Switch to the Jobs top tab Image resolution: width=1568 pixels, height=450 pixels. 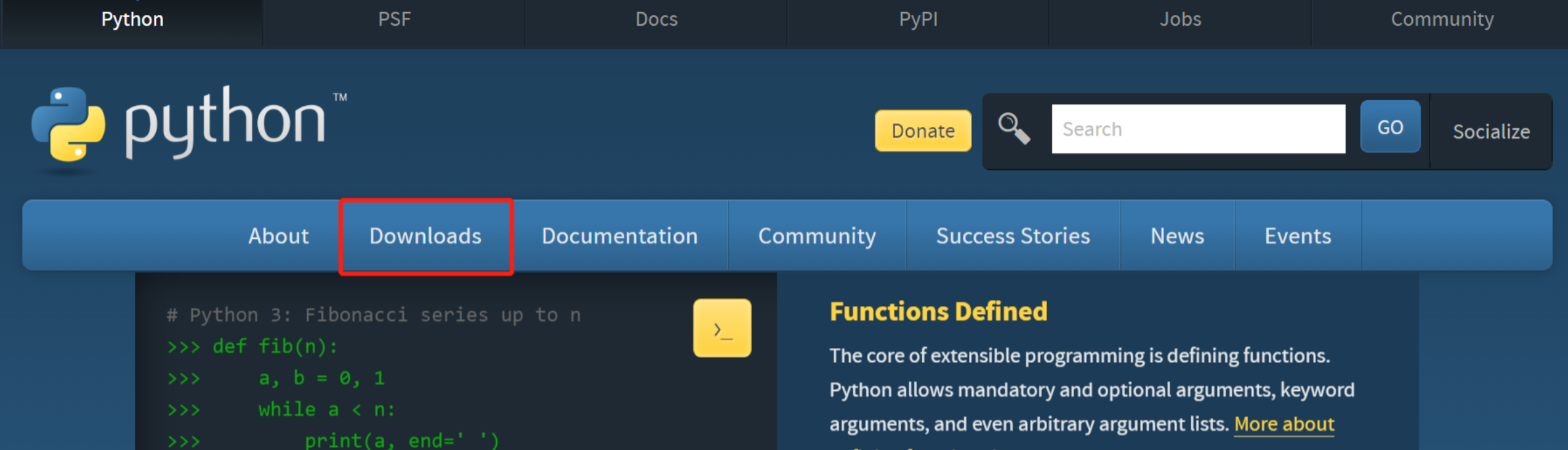pos(1180,20)
